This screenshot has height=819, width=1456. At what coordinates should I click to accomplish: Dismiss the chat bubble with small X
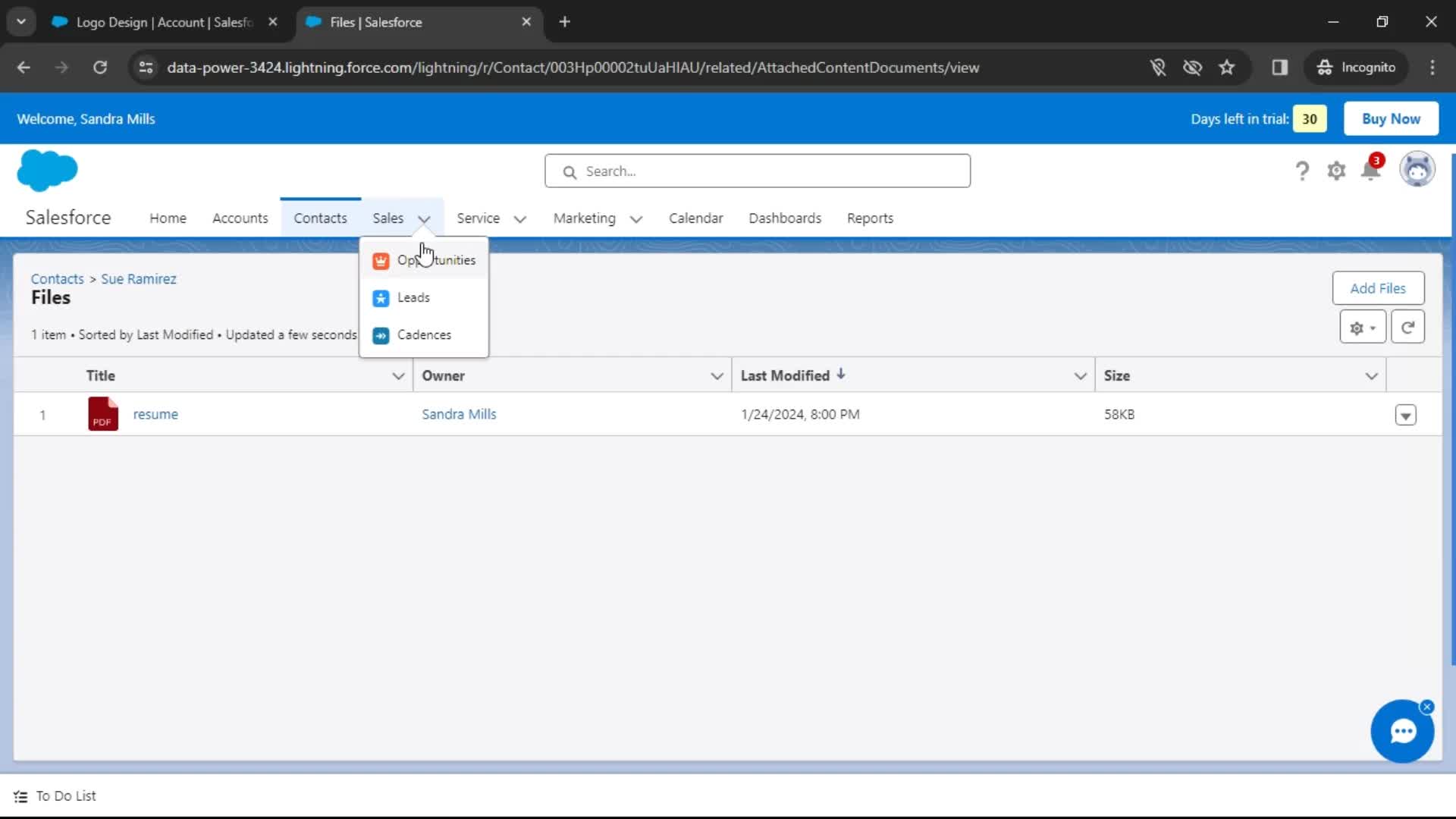[x=1427, y=707]
